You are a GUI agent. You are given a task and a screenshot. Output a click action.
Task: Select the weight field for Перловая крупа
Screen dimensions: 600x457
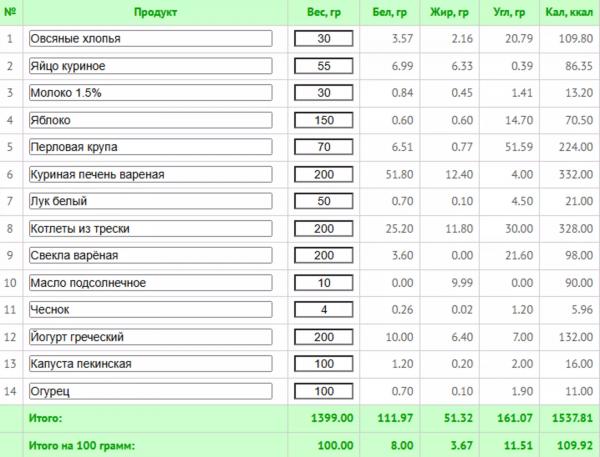pyautogui.click(x=324, y=147)
